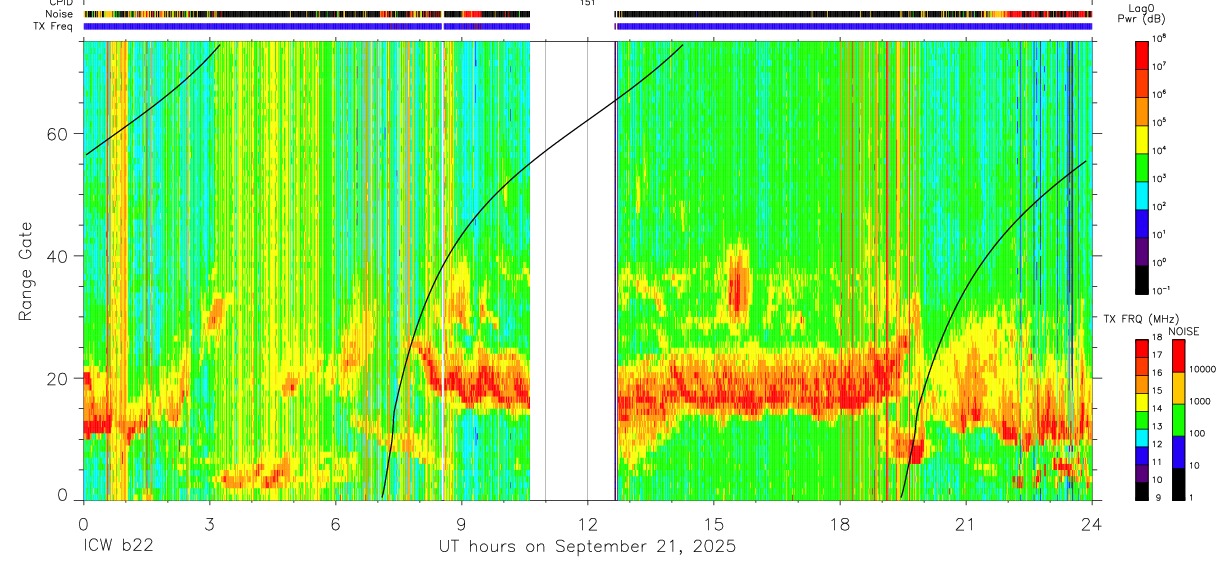This screenshot has height=567, width=1228.
Task: Click the 'Noise' row label at top left
Action: point(58,15)
